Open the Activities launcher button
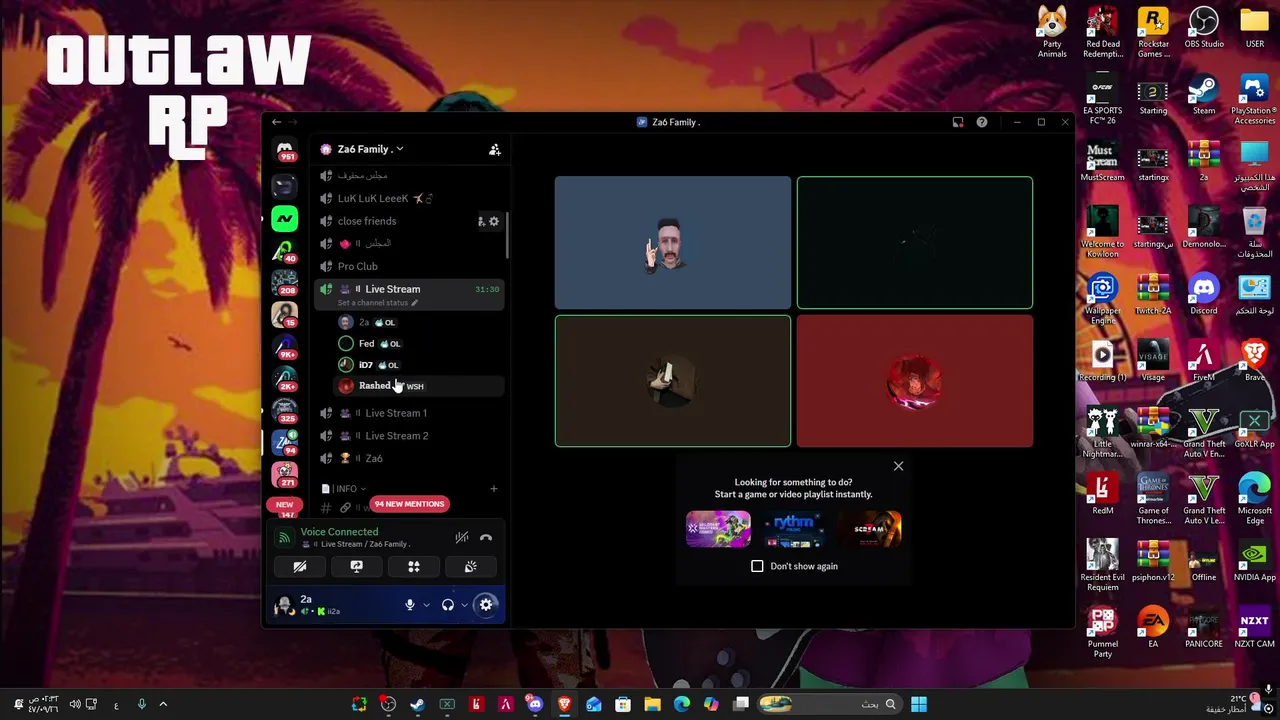Screen dimensions: 1280x720 (414, 567)
